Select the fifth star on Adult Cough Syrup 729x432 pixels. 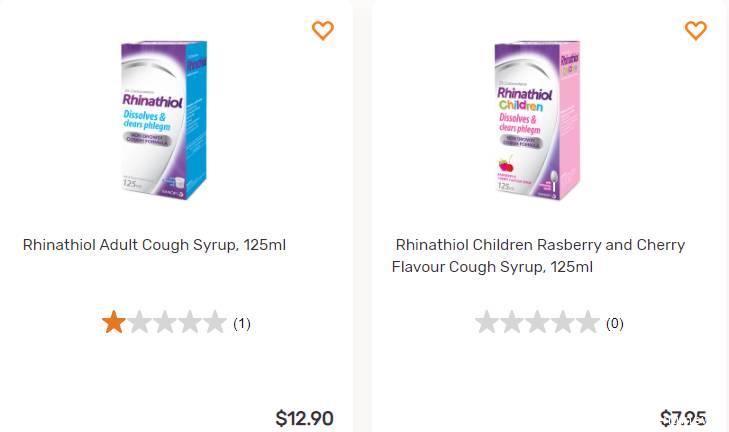click(214, 322)
